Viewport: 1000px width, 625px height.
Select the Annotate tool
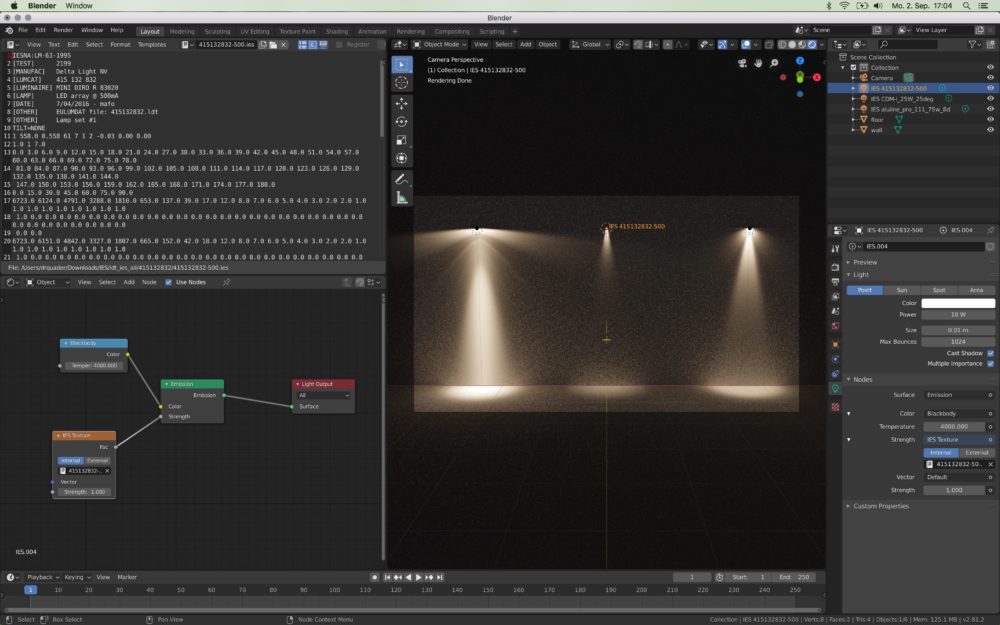(402, 180)
